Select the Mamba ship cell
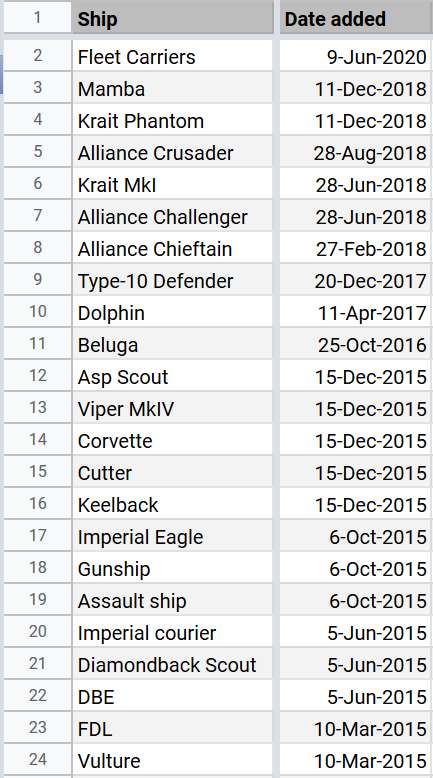The width and height of the screenshot is (433, 778). [173, 88]
